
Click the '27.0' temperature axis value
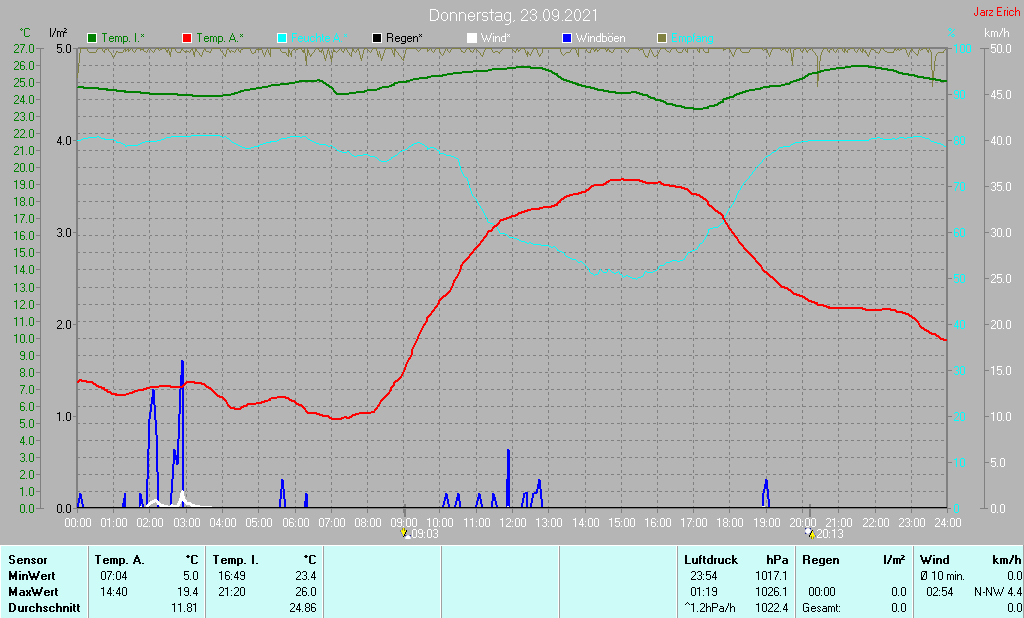point(24,49)
